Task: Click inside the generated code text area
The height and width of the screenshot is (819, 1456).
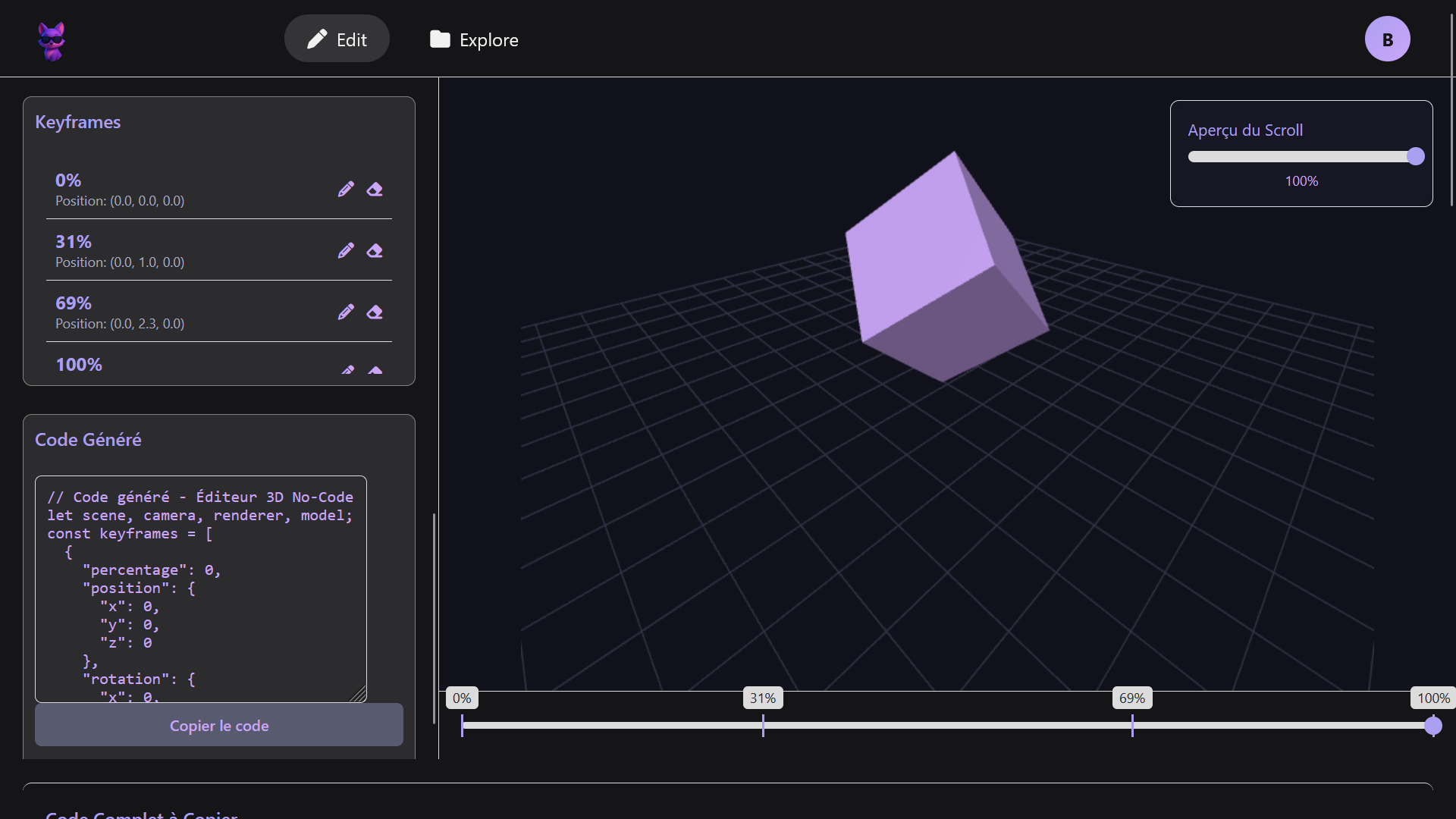Action: 201,588
